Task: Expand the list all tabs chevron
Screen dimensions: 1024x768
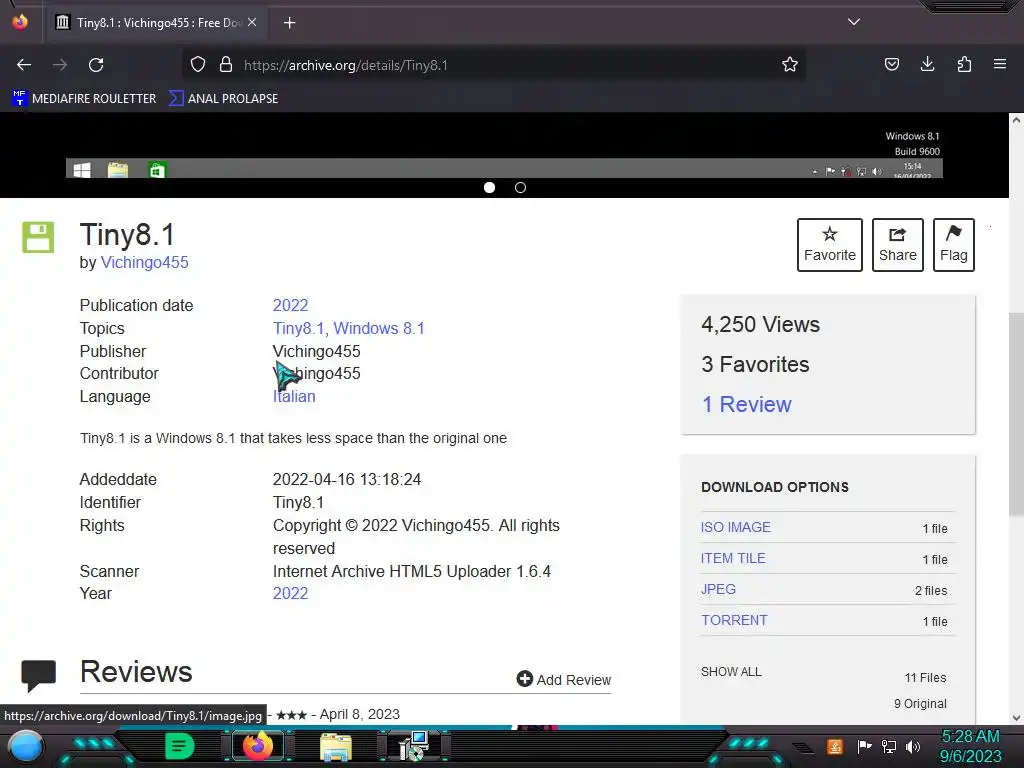Action: pos(854,22)
